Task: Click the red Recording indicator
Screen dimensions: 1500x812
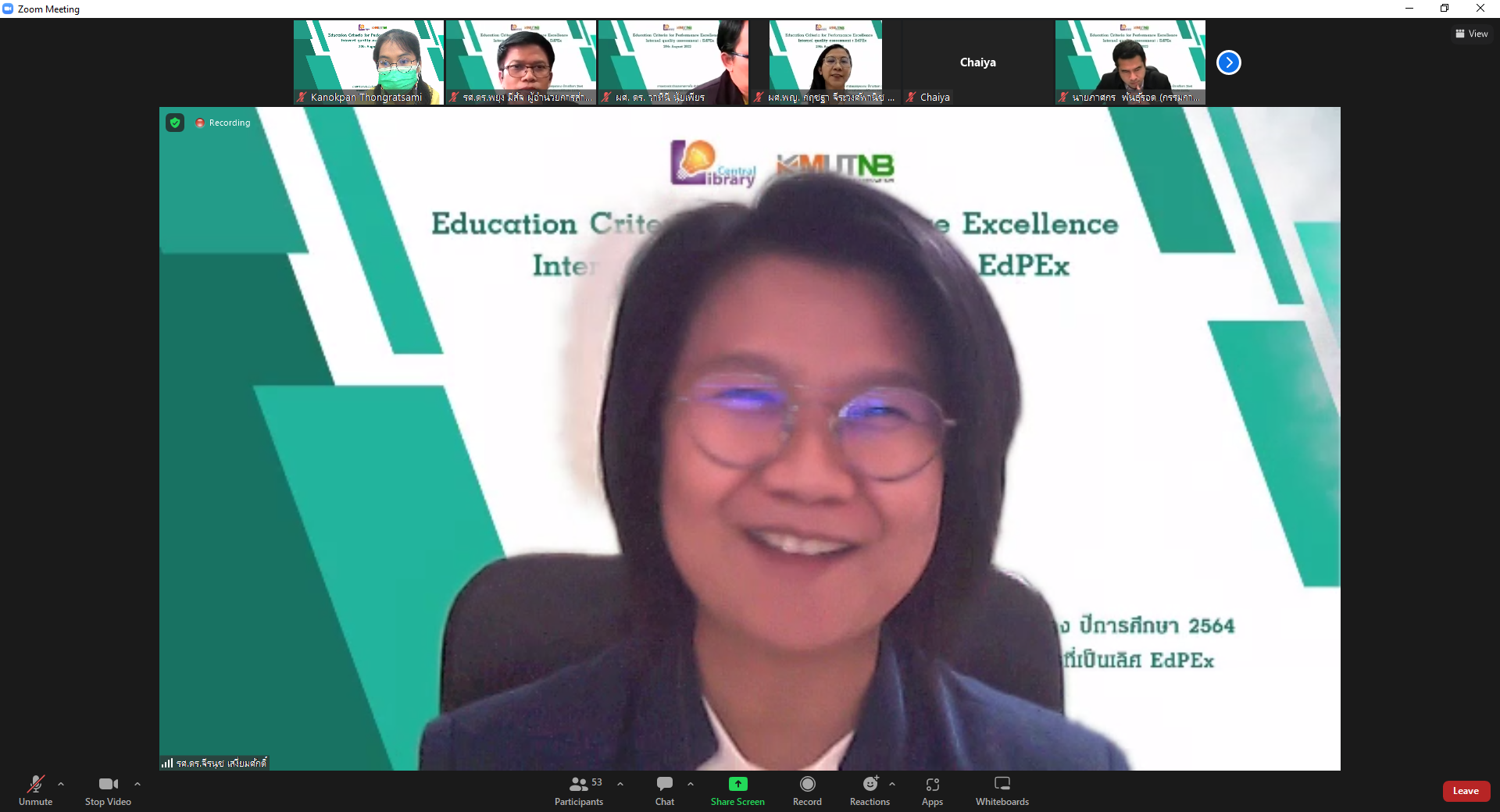Action: pos(223,123)
